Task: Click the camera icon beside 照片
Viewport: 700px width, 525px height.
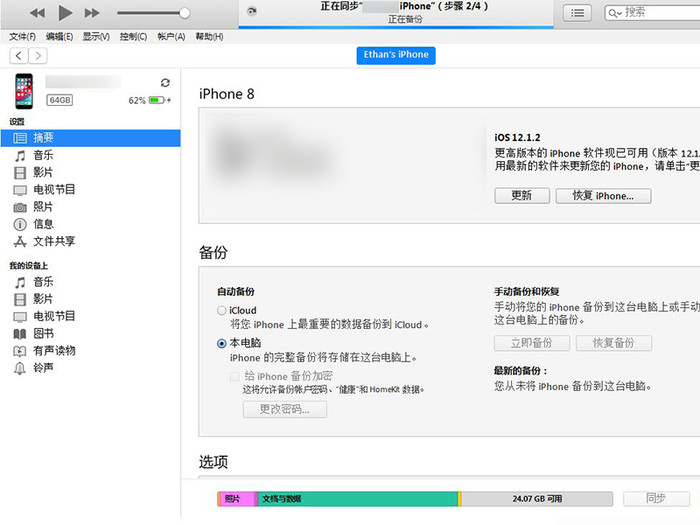Action: click(20, 208)
